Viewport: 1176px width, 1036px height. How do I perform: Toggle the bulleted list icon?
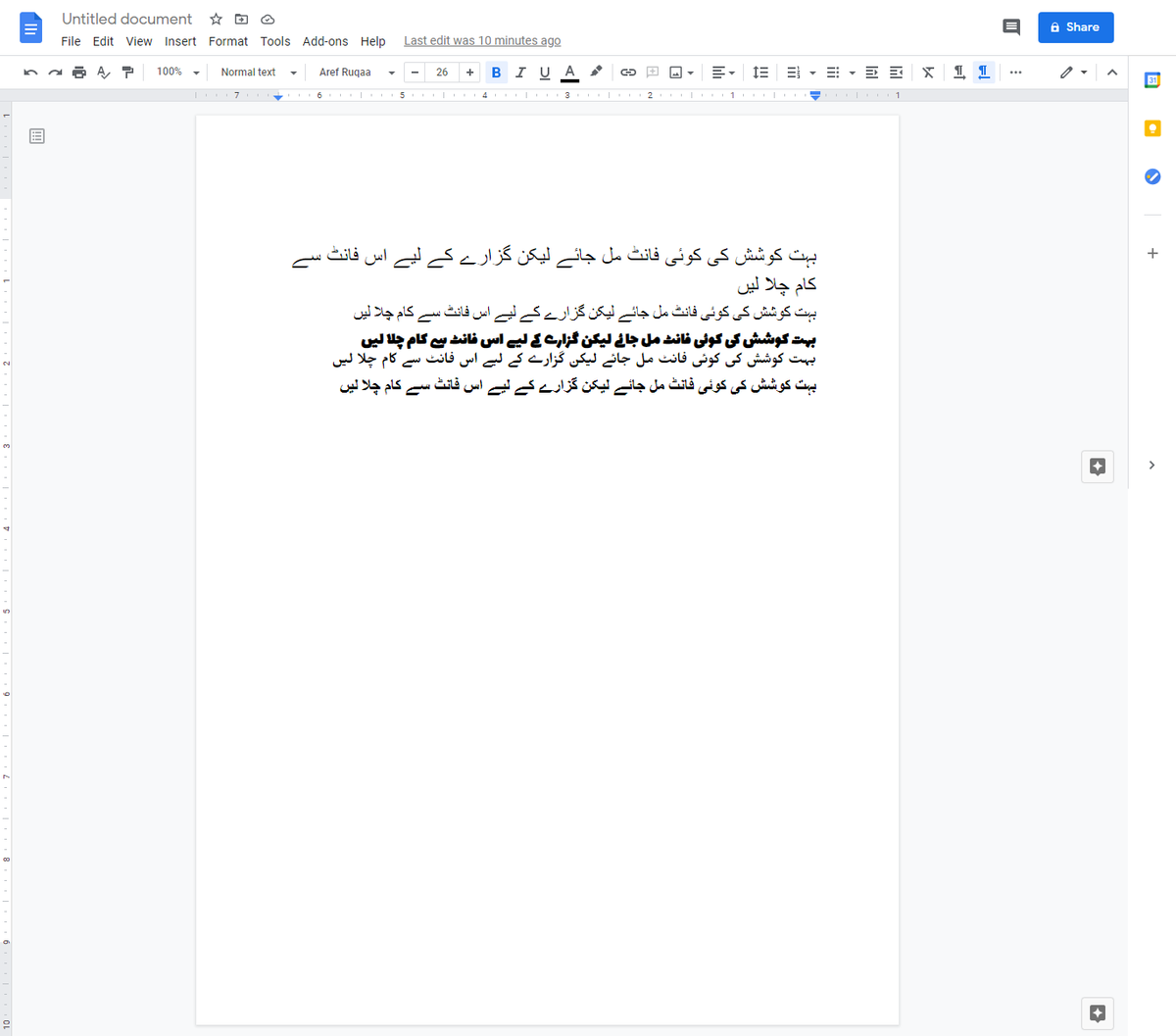pyautogui.click(x=833, y=73)
